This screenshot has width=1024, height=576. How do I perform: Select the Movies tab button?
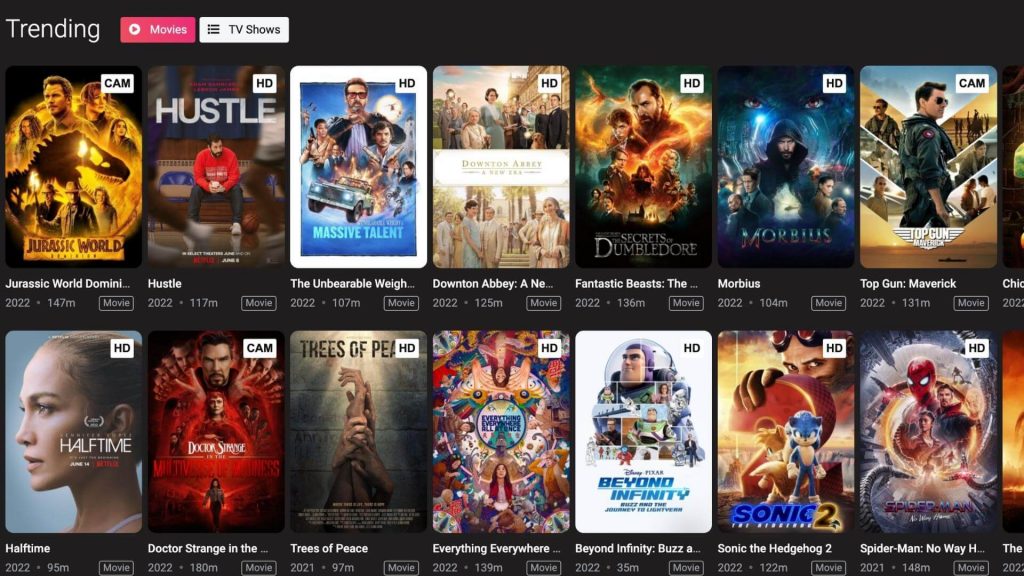point(157,29)
